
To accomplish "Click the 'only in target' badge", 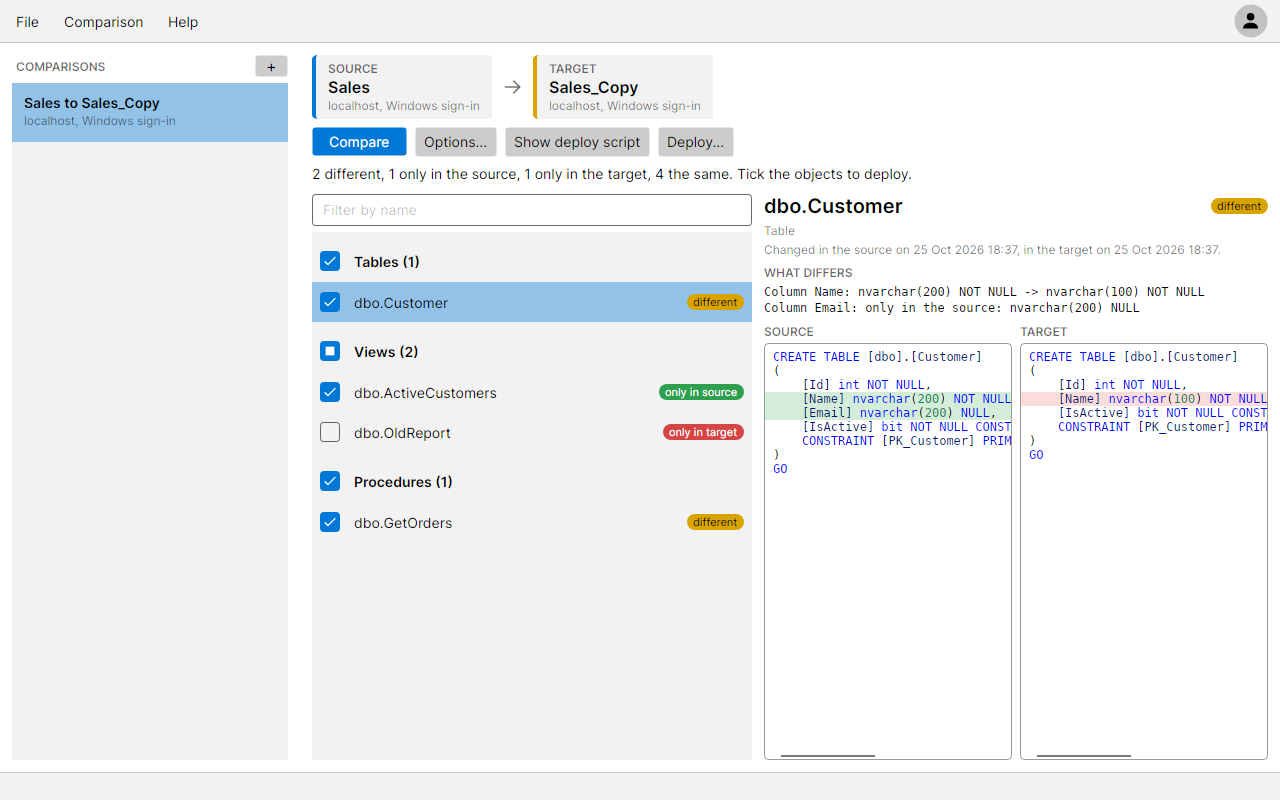I will [x=703, y=432].
